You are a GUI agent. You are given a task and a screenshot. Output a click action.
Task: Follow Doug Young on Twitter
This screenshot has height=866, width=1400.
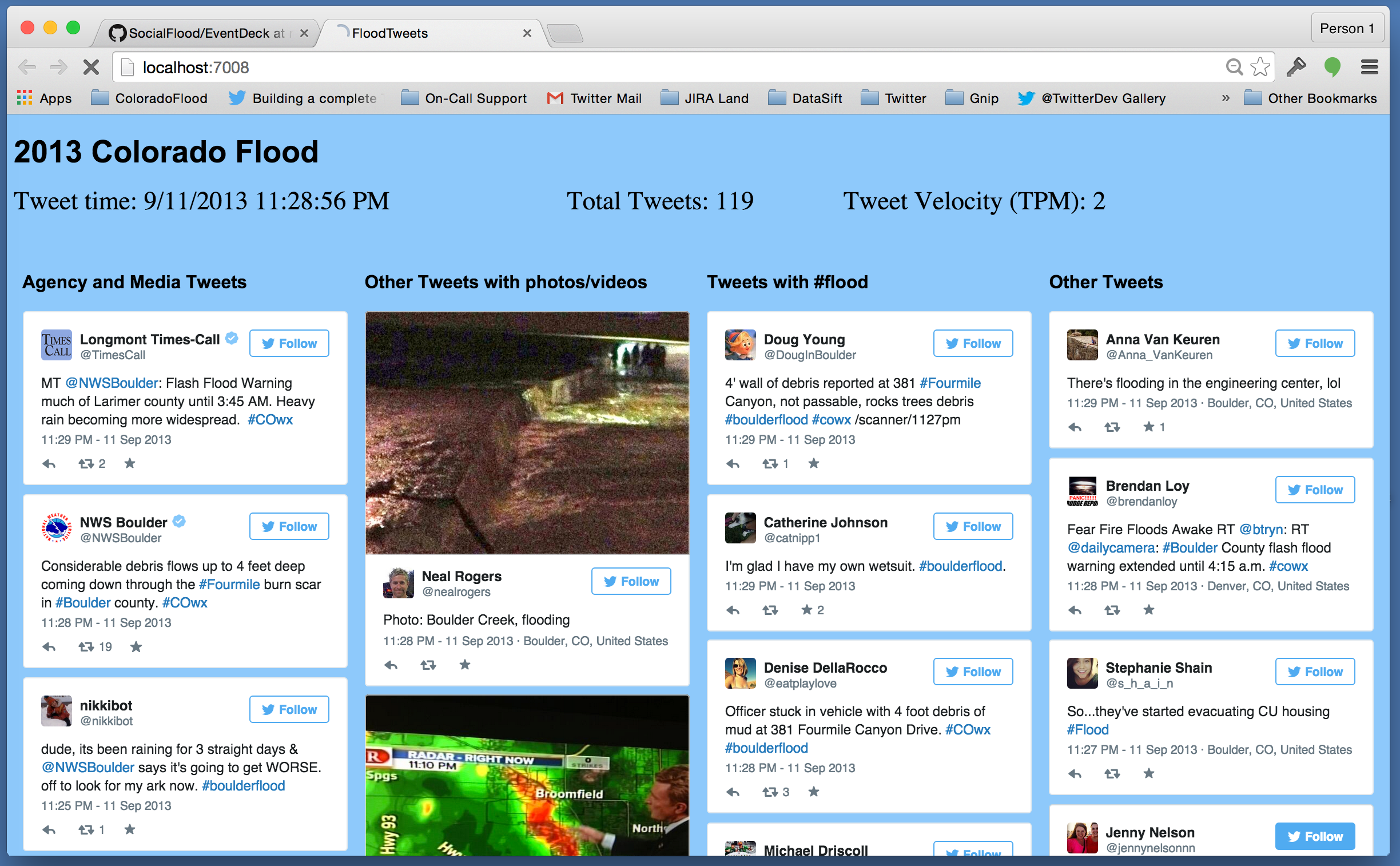click(x=973, y=343)
